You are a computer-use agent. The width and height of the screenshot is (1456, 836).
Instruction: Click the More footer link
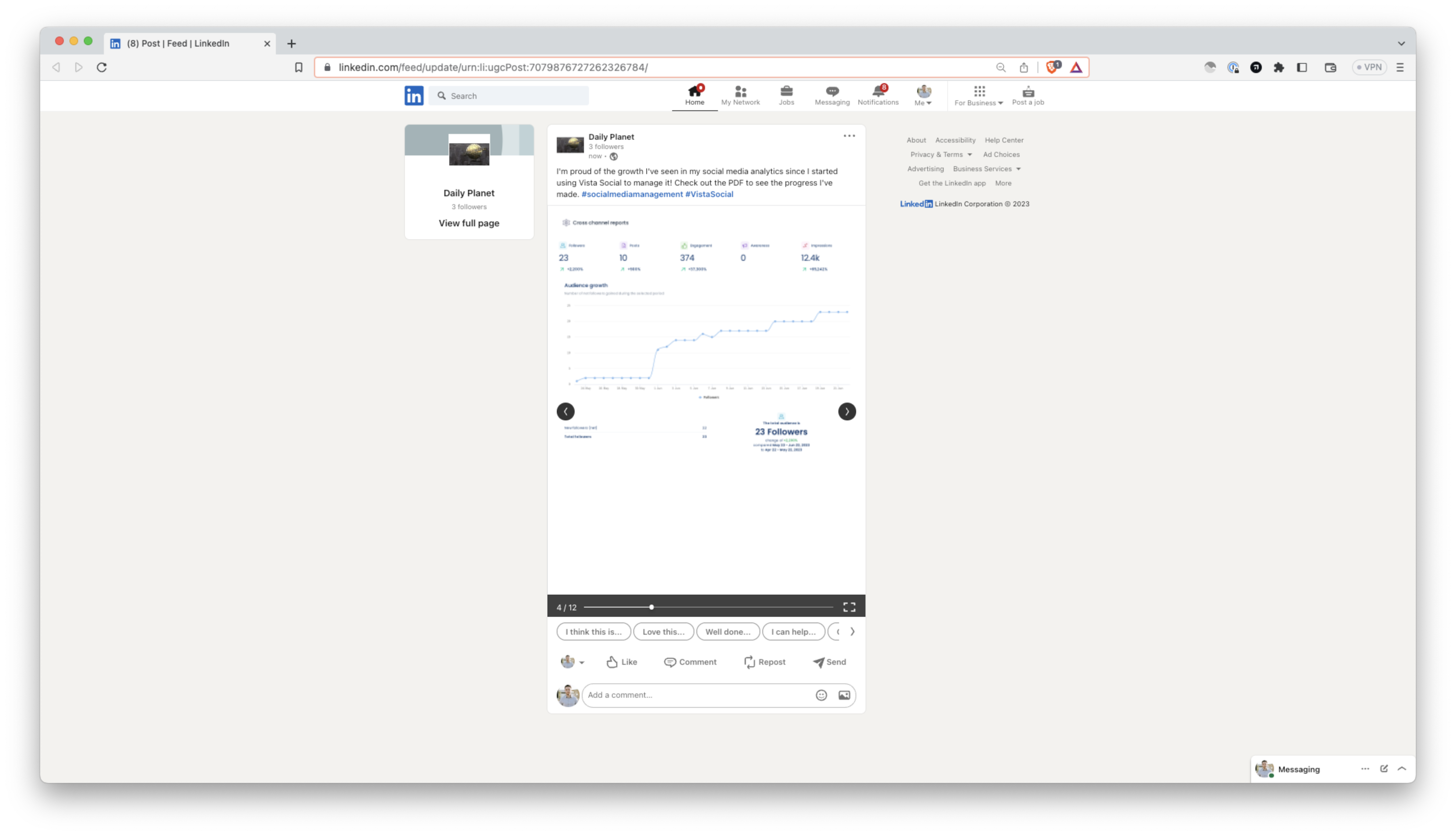coord(1002,183)
